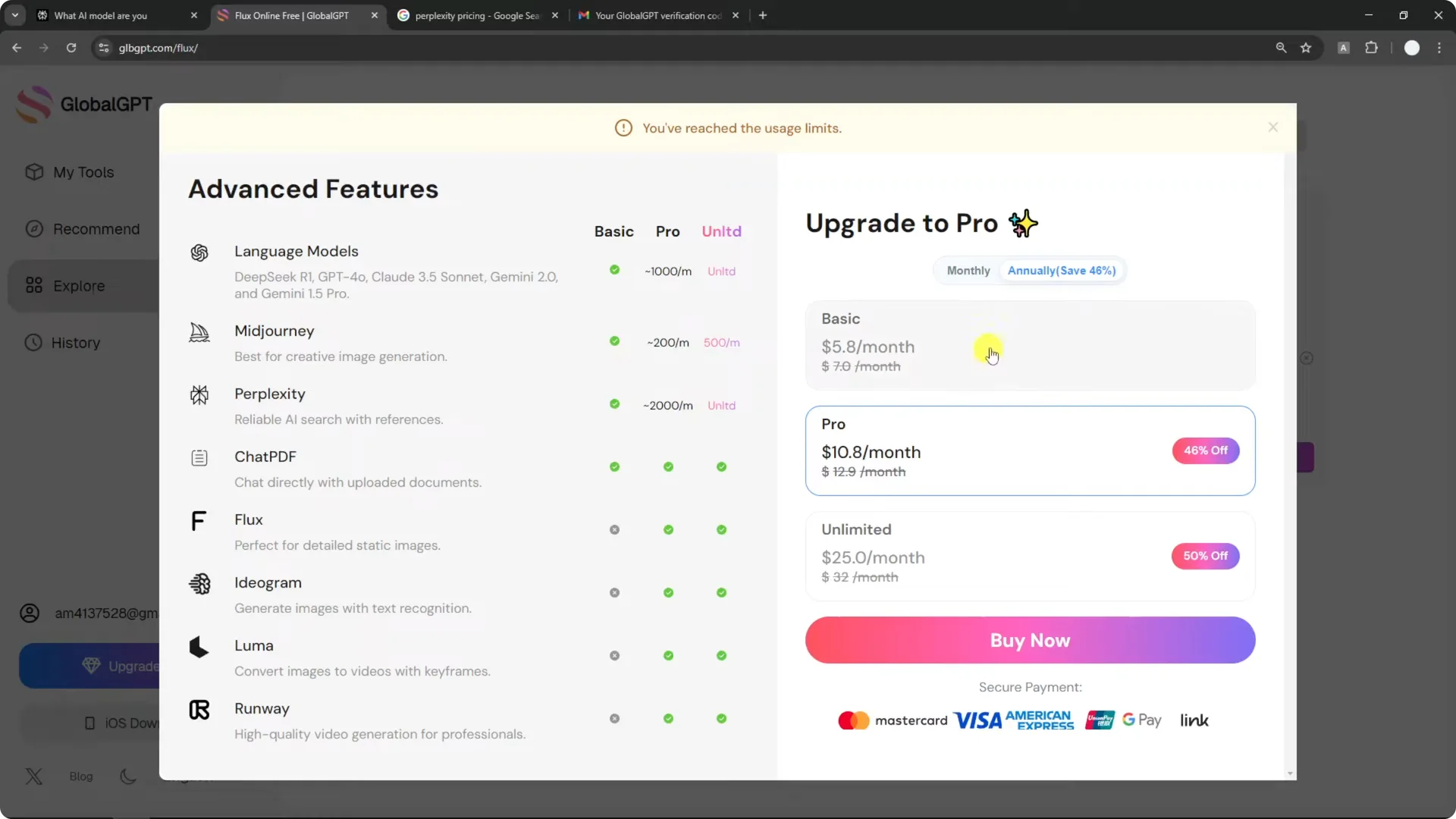The height and width of the screenshot is (819, 1456).
Task: Click the Luma icon
Action: (x=199, y=647)
